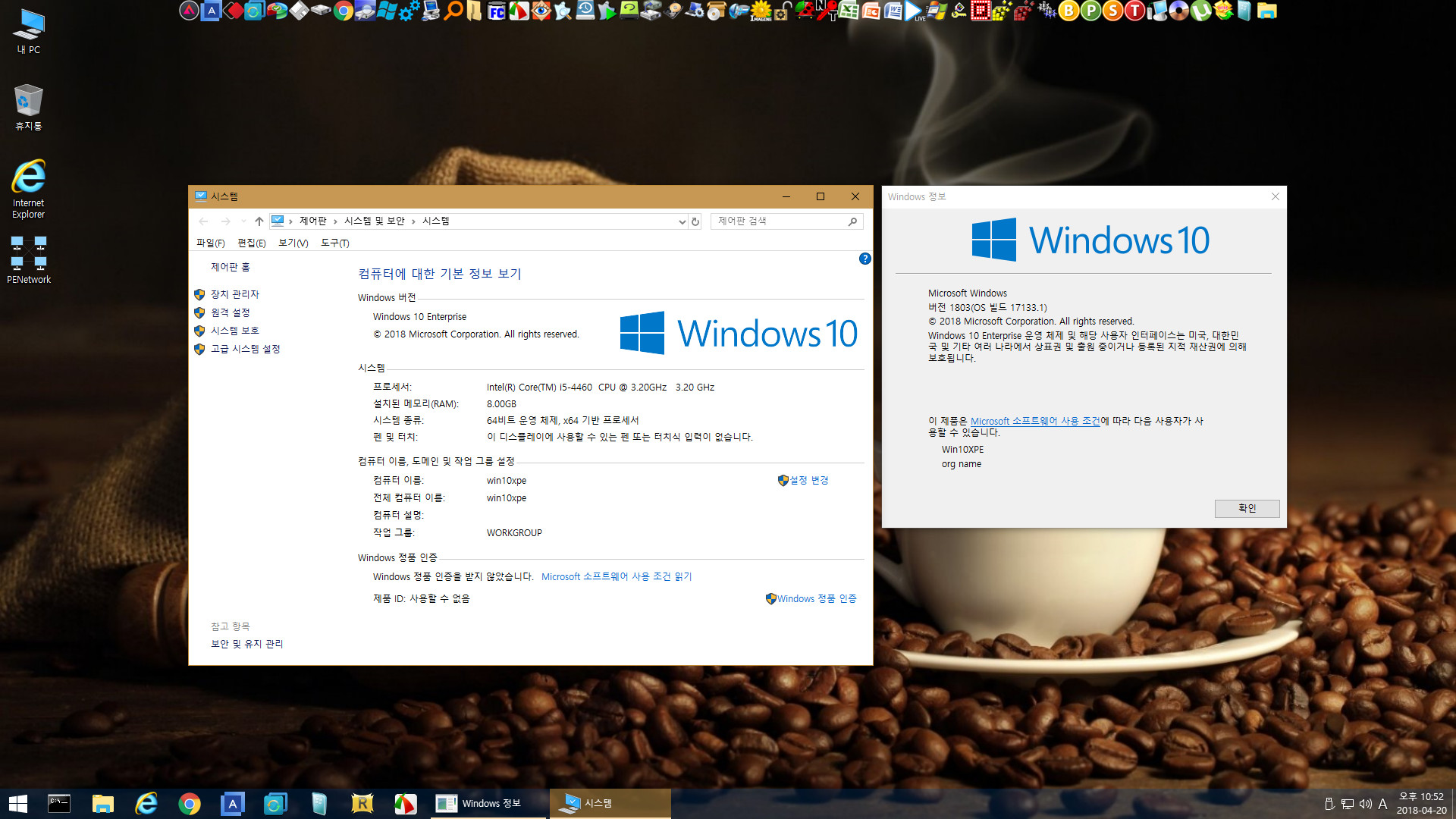Open the 내 PC desktop icon
The width and height of the screenshot is (1456, 819).
(29, 31)
